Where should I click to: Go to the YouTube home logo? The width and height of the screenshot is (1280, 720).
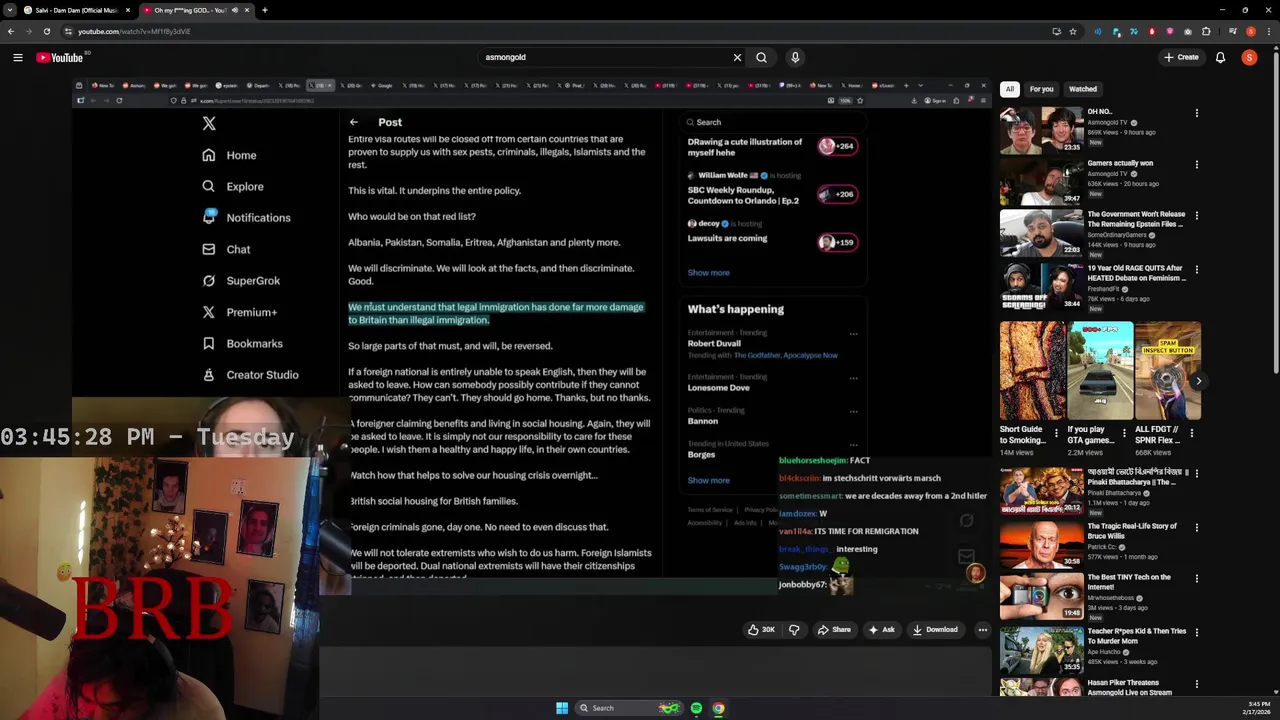click(60, 58)
